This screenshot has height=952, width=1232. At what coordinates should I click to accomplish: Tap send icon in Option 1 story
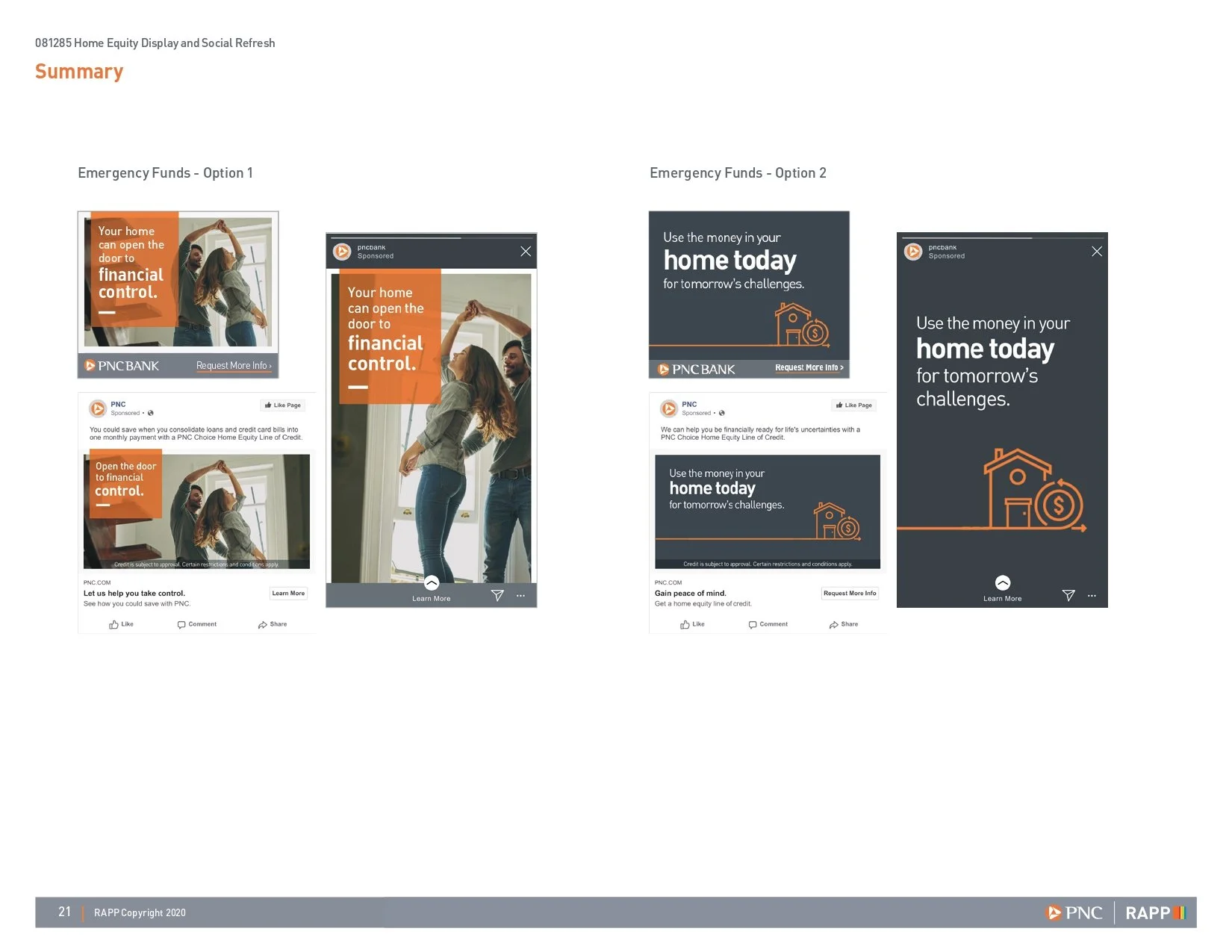pyautogui.click(x=497, y=595)
